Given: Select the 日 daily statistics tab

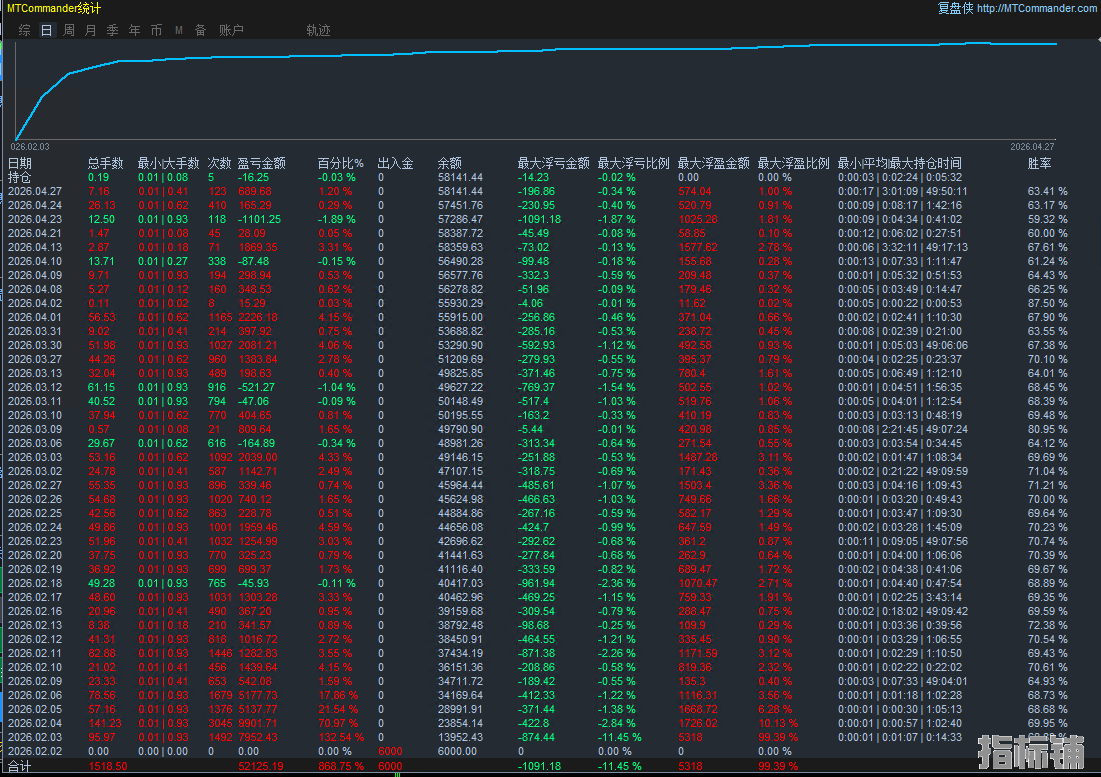Looking at the screenshot, I should [x=46, y=30].
